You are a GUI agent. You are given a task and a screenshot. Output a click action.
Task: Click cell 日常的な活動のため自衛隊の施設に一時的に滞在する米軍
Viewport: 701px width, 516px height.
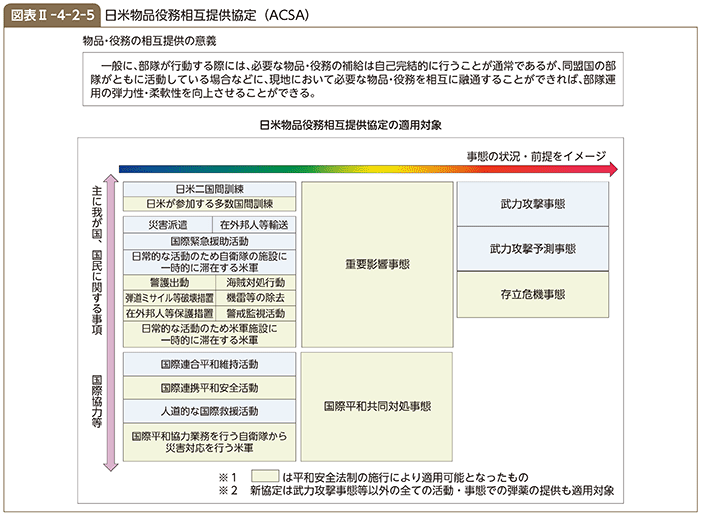tap(209, 262)
